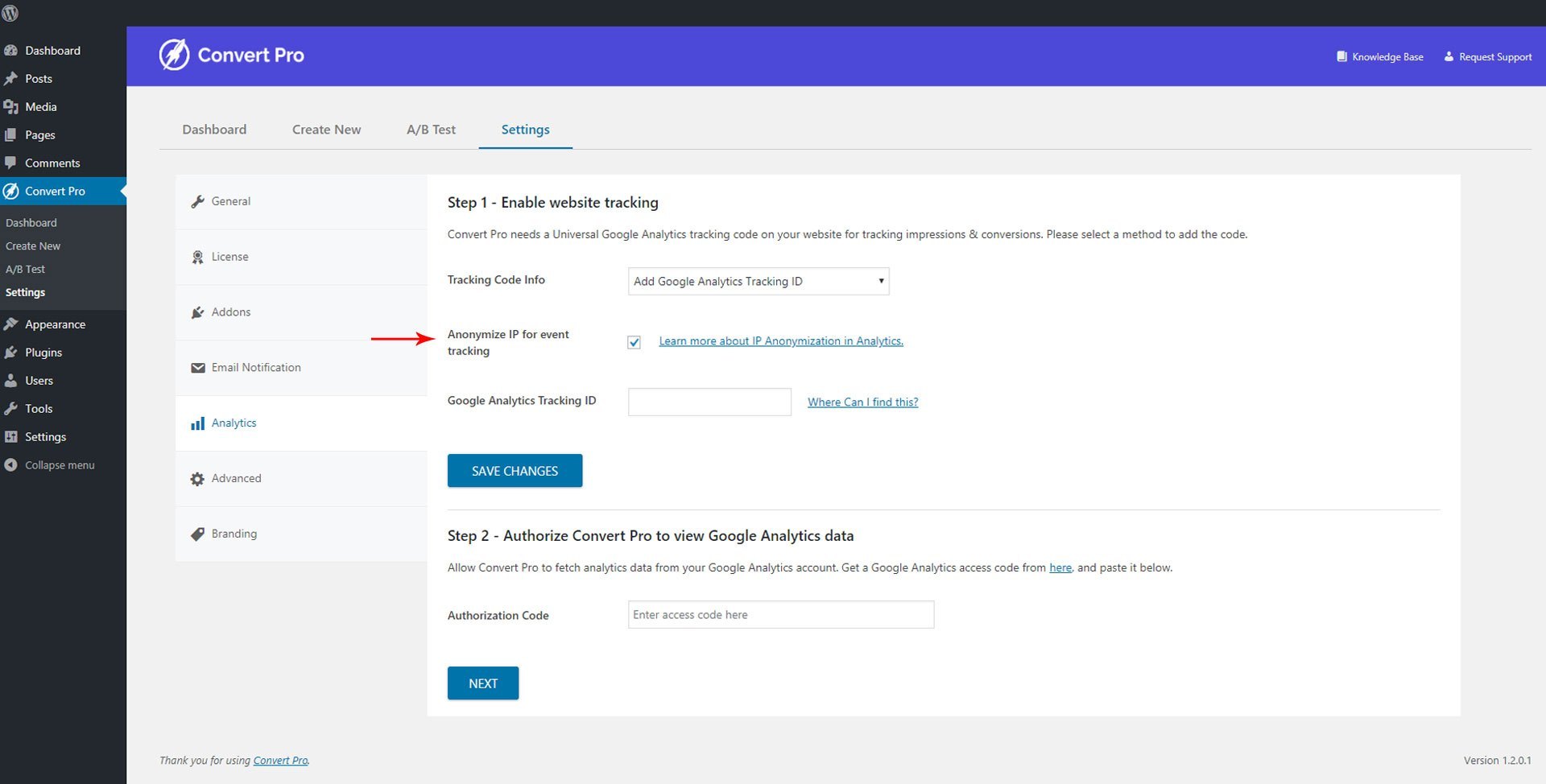Click the WordPress logo icon in admin bar
This screenshot has height=784, width=1546.
tap(10, 13)
